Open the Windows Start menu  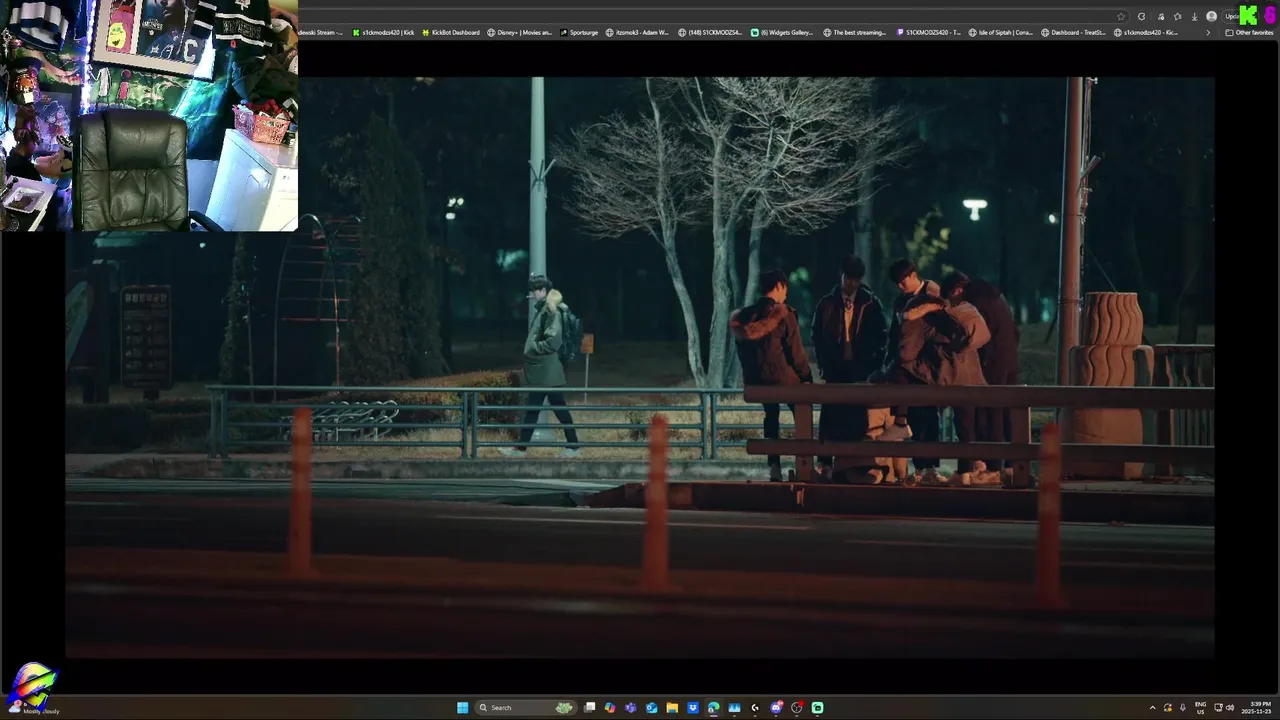(x=462, y=708)
